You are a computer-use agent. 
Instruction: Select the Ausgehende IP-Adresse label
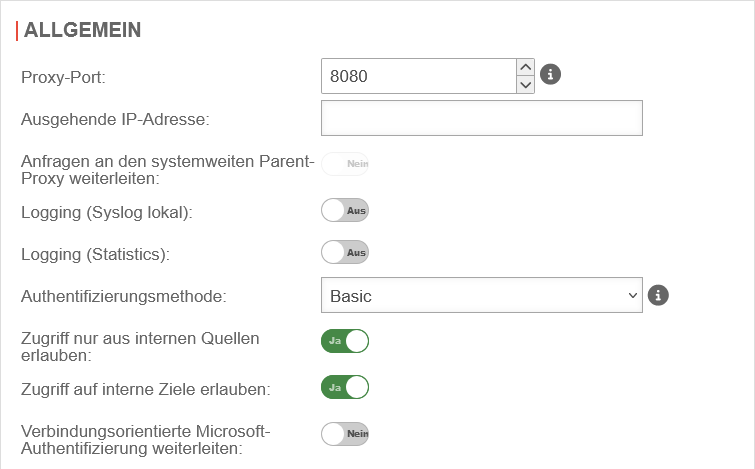pyautogui.click(x=114, y=120)
